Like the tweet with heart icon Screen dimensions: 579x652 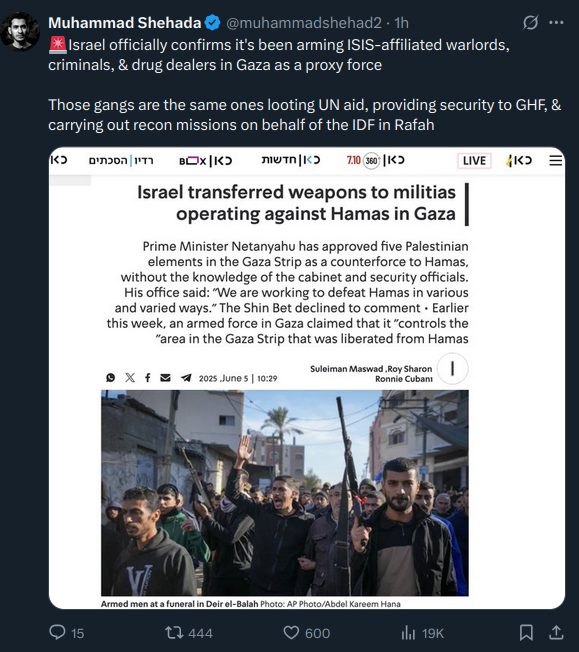pos(291,632)
